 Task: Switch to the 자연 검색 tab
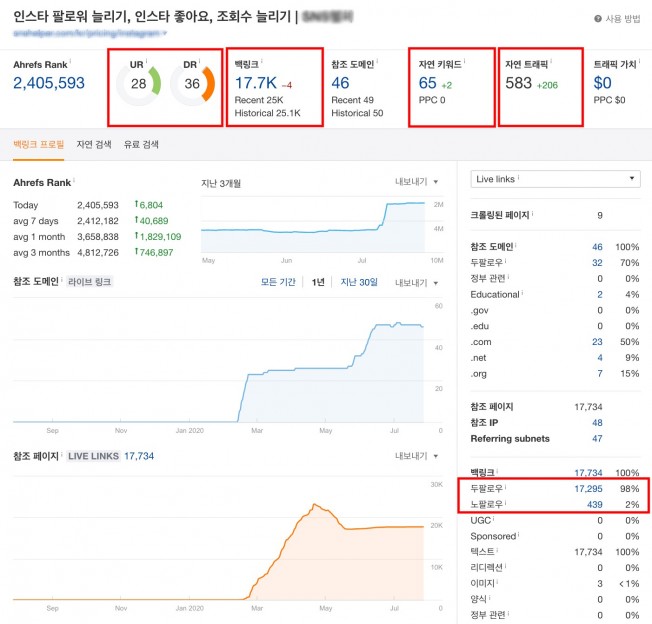(94, 145)
